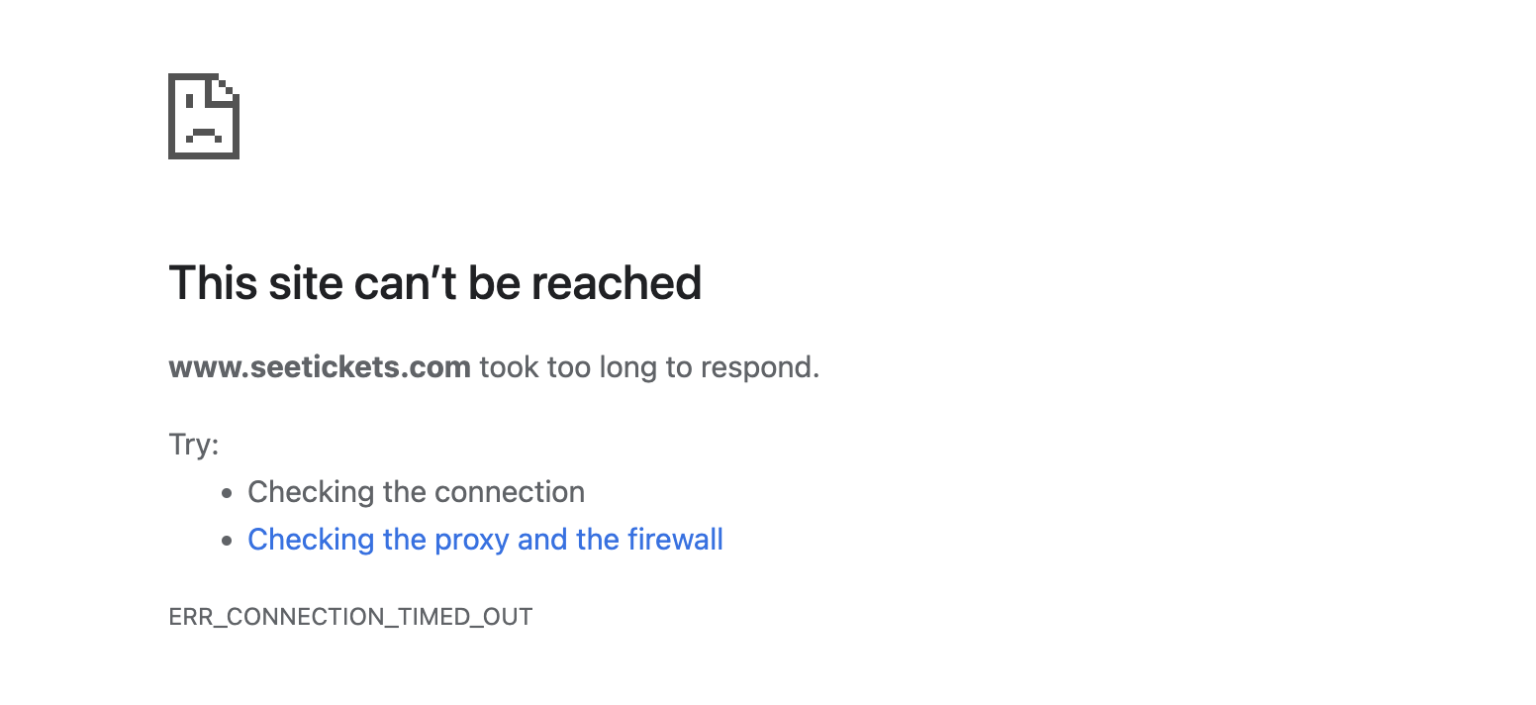Click the sad page error icon

click(203, 116)
